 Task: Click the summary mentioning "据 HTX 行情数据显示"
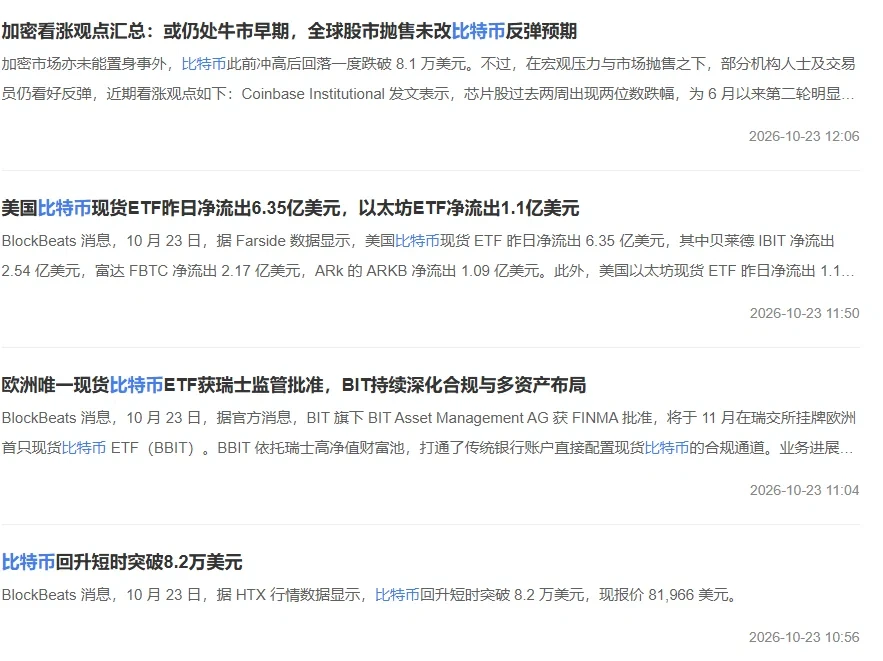click(369, 595)
